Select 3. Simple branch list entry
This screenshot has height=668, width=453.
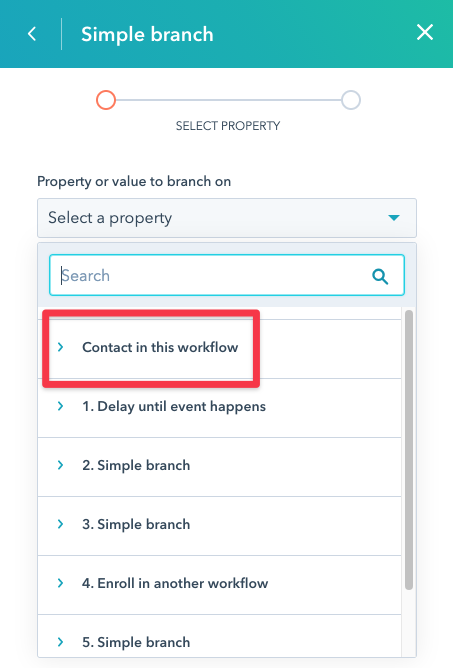(x=219, y=526)
